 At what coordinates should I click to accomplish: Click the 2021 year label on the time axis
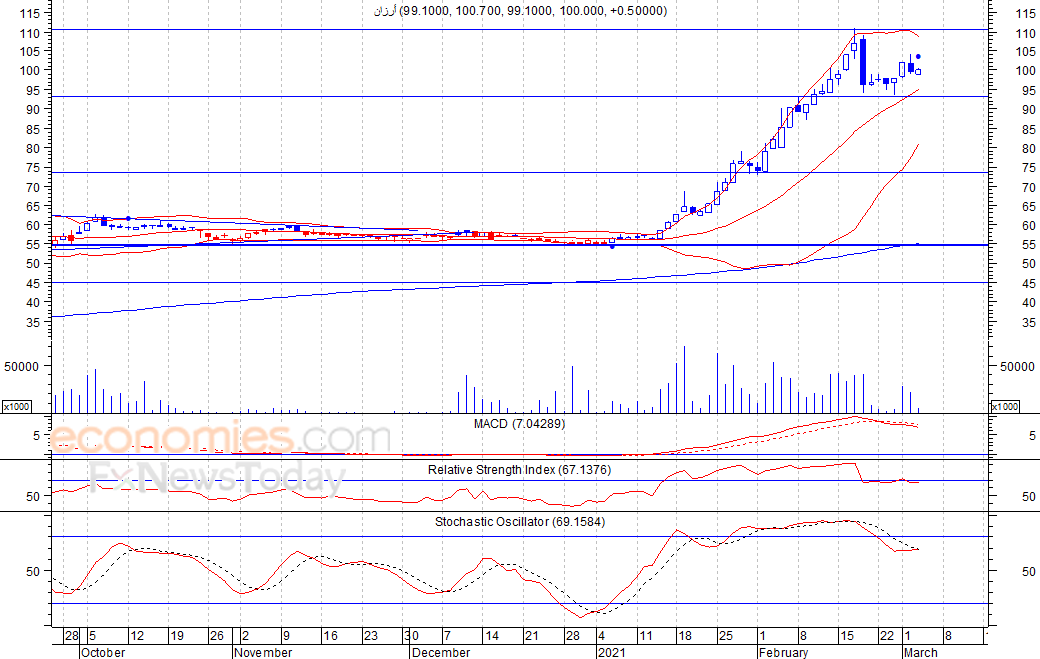(x=613, y=652)
